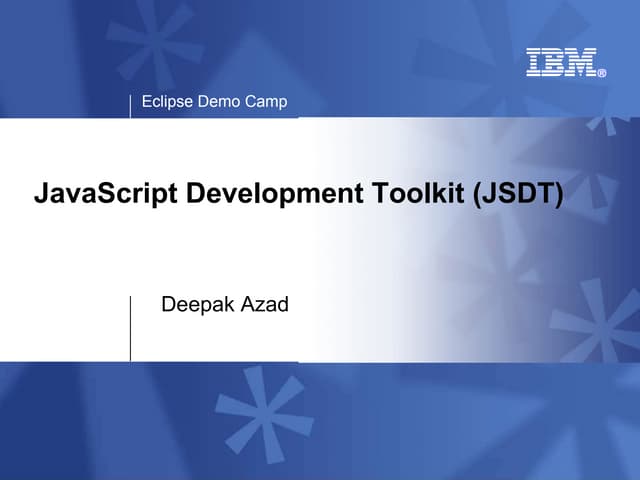The image size is (640, 480).
Task: Click the white asterisk at the right edge
Action: click(x=600, y=320)
